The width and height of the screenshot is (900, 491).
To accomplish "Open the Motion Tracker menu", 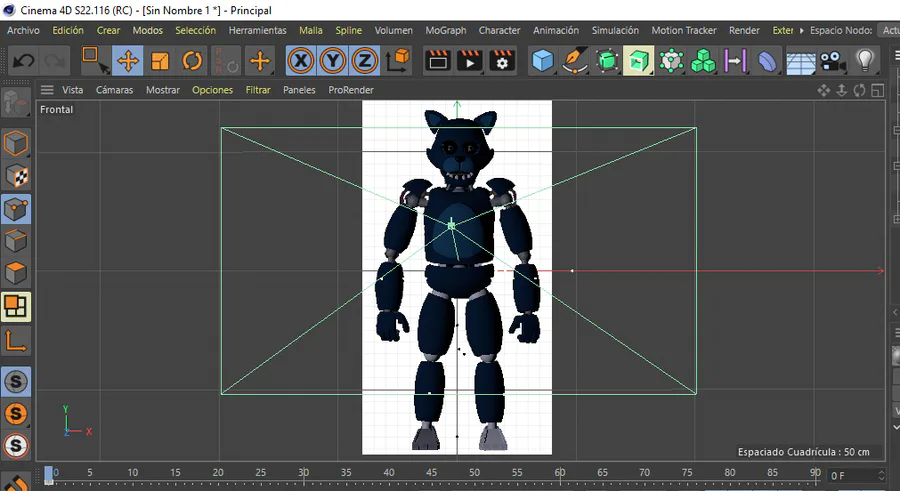I will [x=684, y=30].
